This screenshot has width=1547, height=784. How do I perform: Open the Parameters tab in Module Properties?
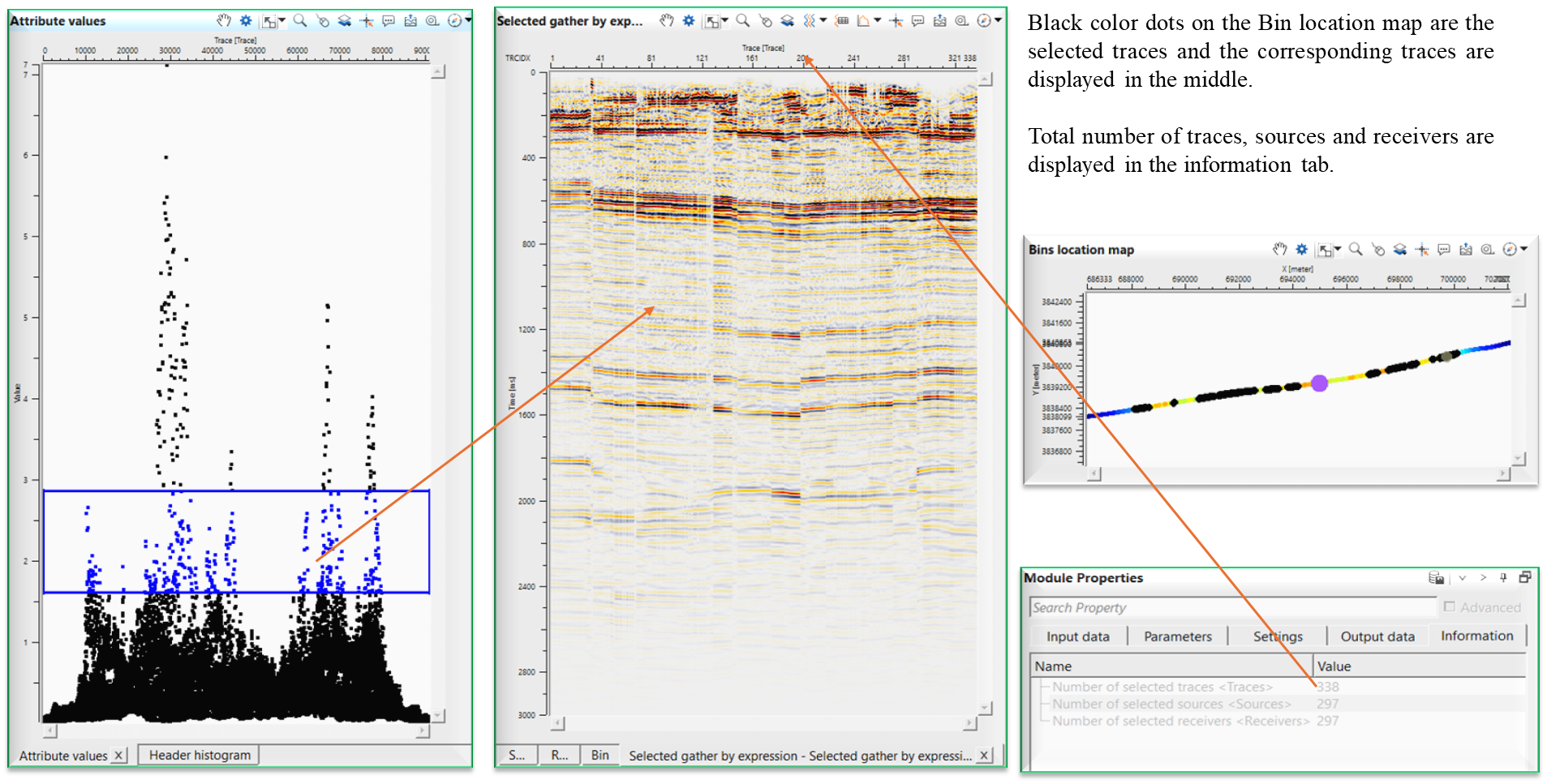1177,636
